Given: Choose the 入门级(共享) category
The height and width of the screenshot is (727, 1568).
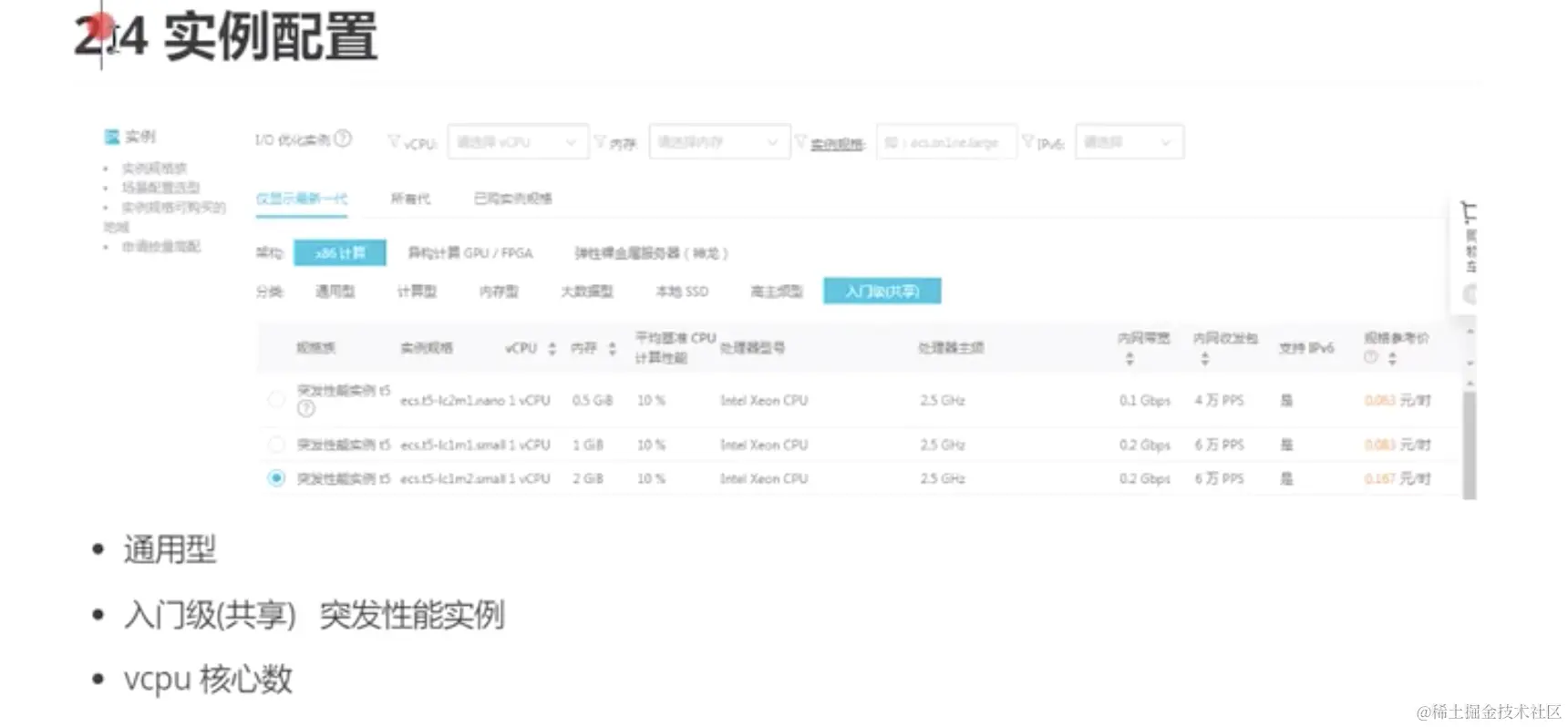Looking at the screenshot, I should point(882,291).
